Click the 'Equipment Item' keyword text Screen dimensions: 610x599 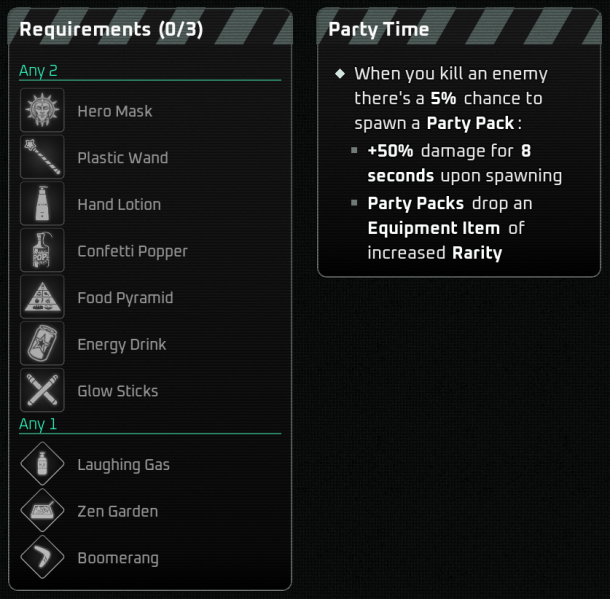point(434,228)
